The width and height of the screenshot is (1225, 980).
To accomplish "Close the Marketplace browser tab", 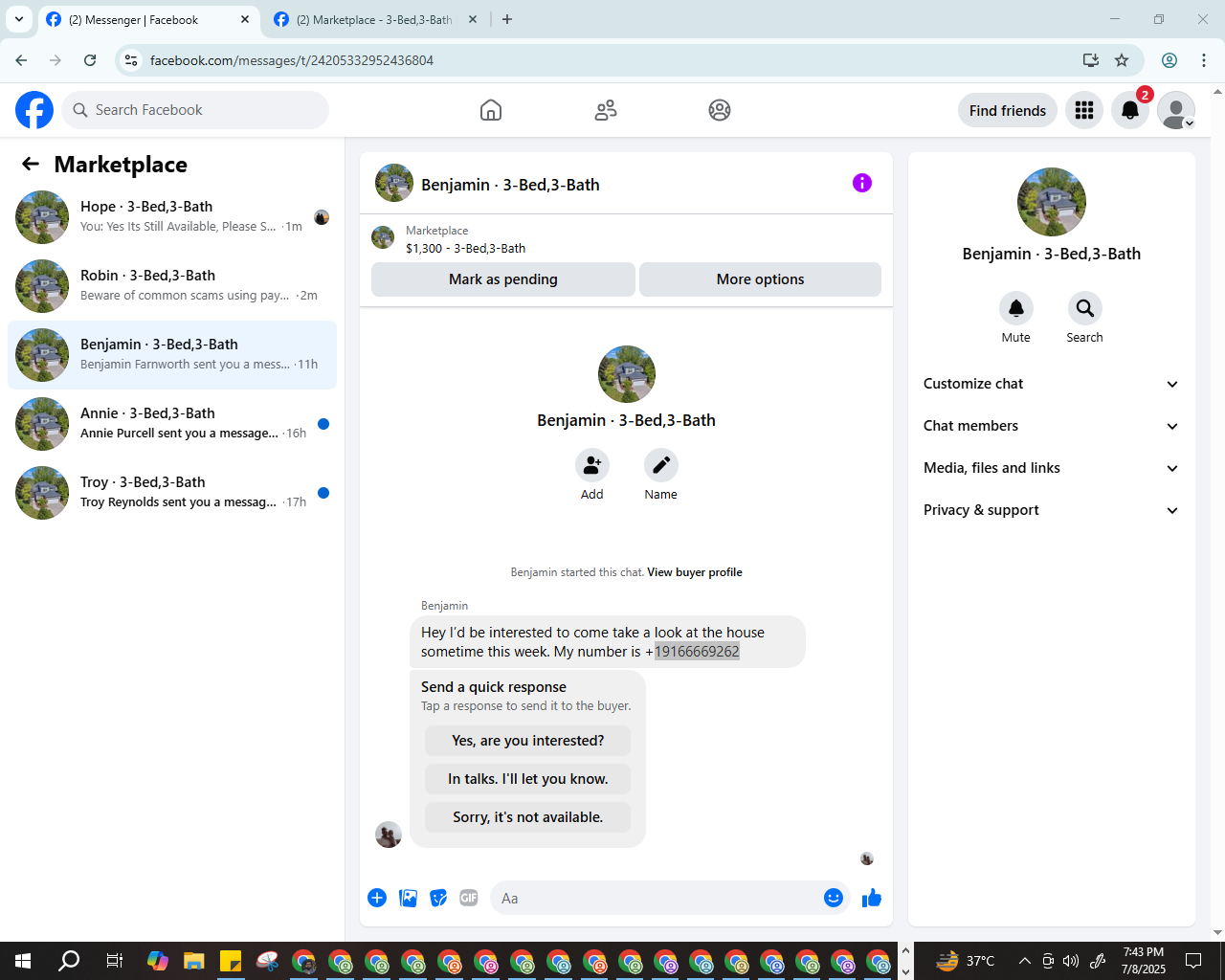I will pos(473,19).
